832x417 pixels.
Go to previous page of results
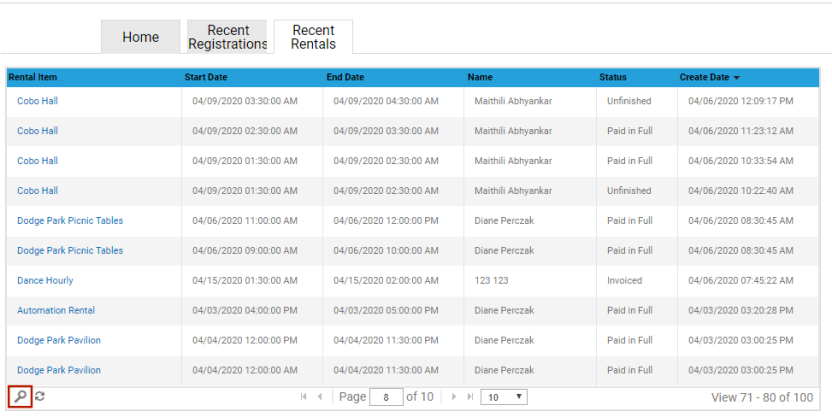320,397
